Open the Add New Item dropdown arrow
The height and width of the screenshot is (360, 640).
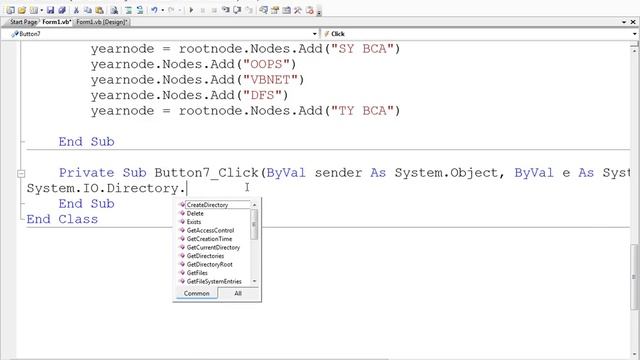(41, 10)
